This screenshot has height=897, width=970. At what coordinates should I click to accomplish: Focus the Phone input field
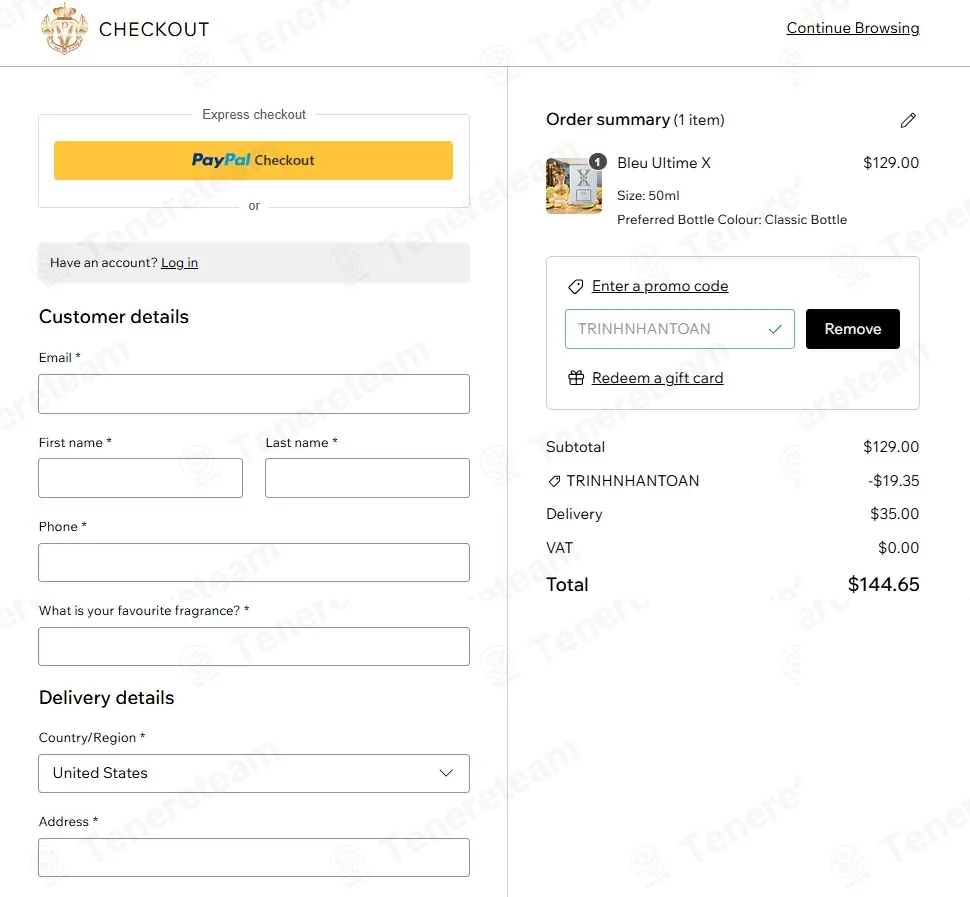[254, 562]
